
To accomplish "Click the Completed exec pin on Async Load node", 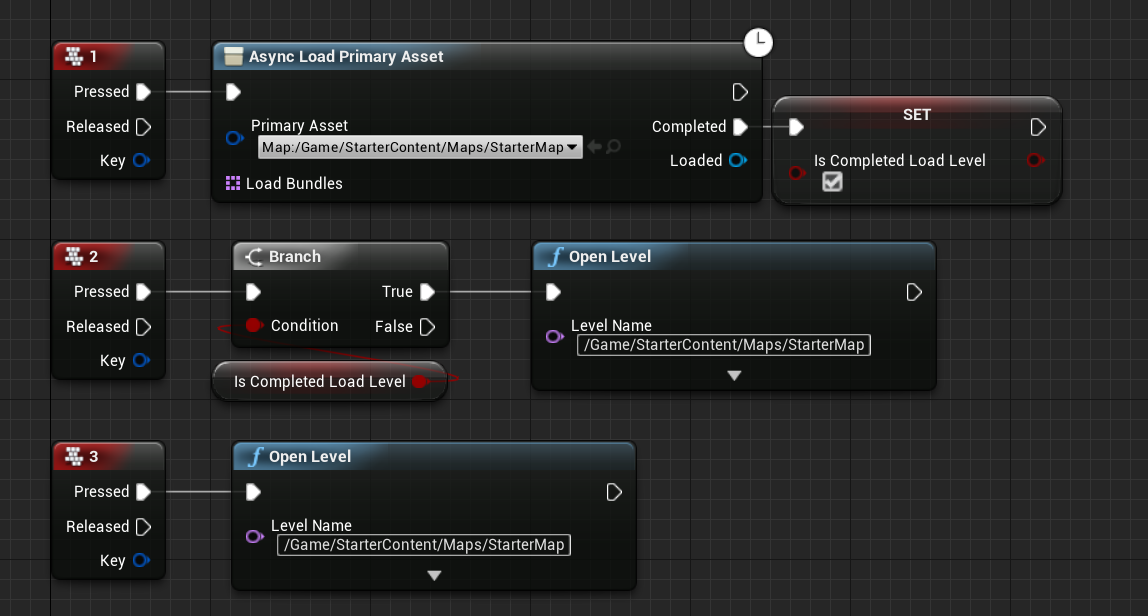I will tap(738, 126).
